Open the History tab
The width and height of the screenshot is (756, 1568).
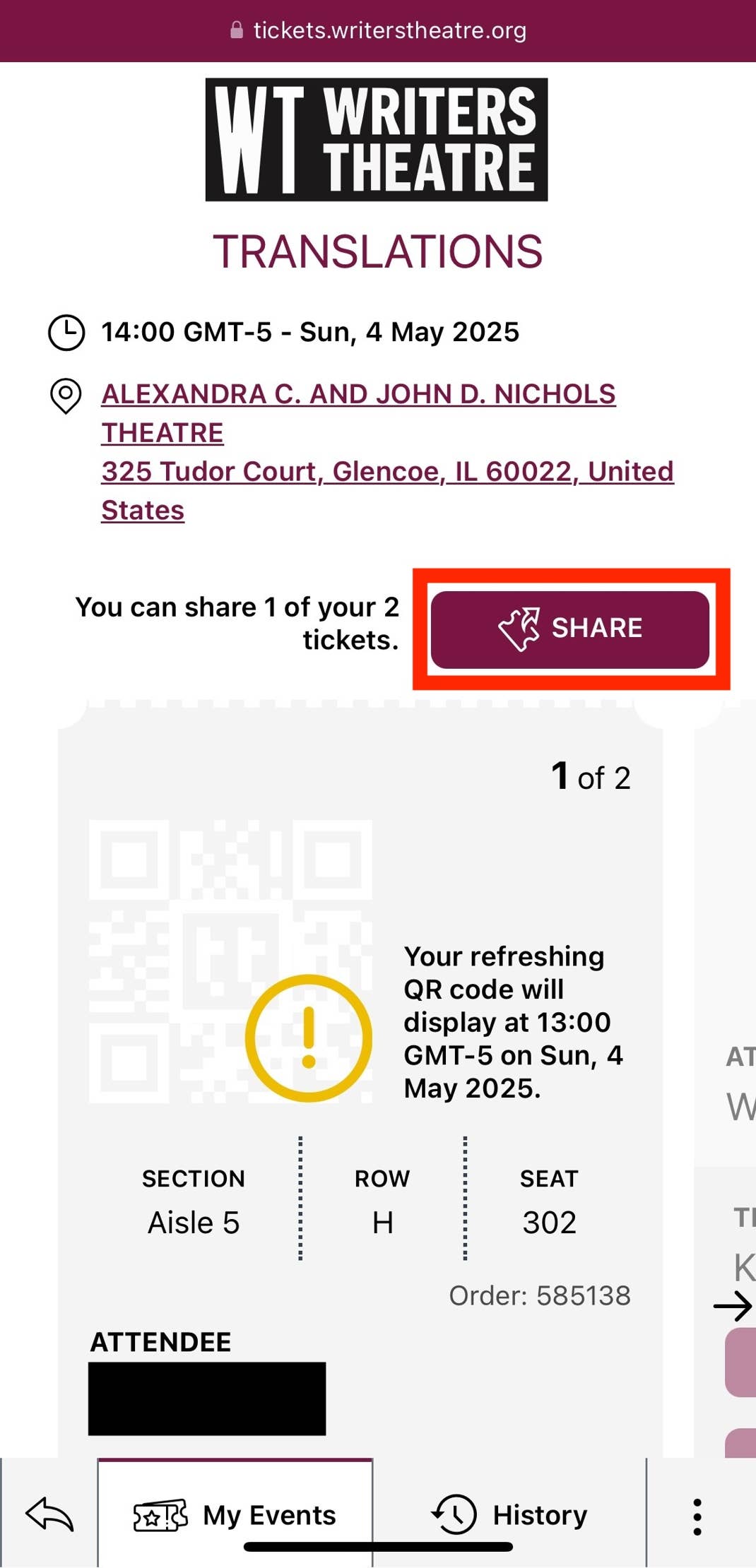509,1515
